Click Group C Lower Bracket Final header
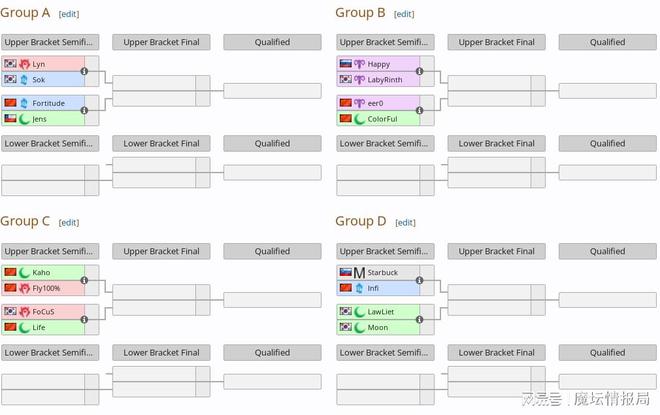The width and height of the screenshot is (660, 415). pos(161,353)
